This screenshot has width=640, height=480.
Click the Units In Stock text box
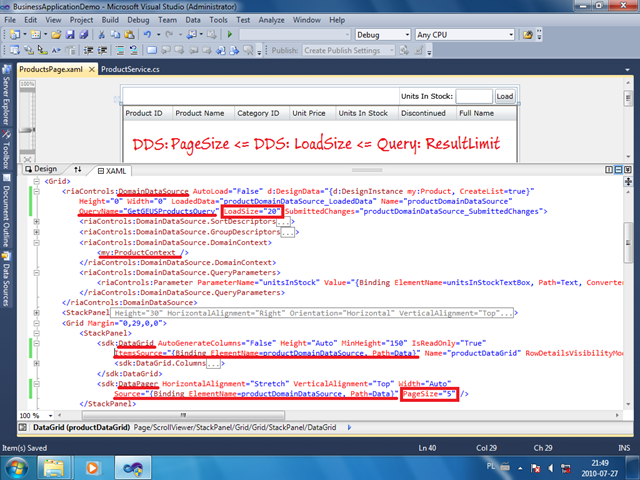(x=473, y=97)
